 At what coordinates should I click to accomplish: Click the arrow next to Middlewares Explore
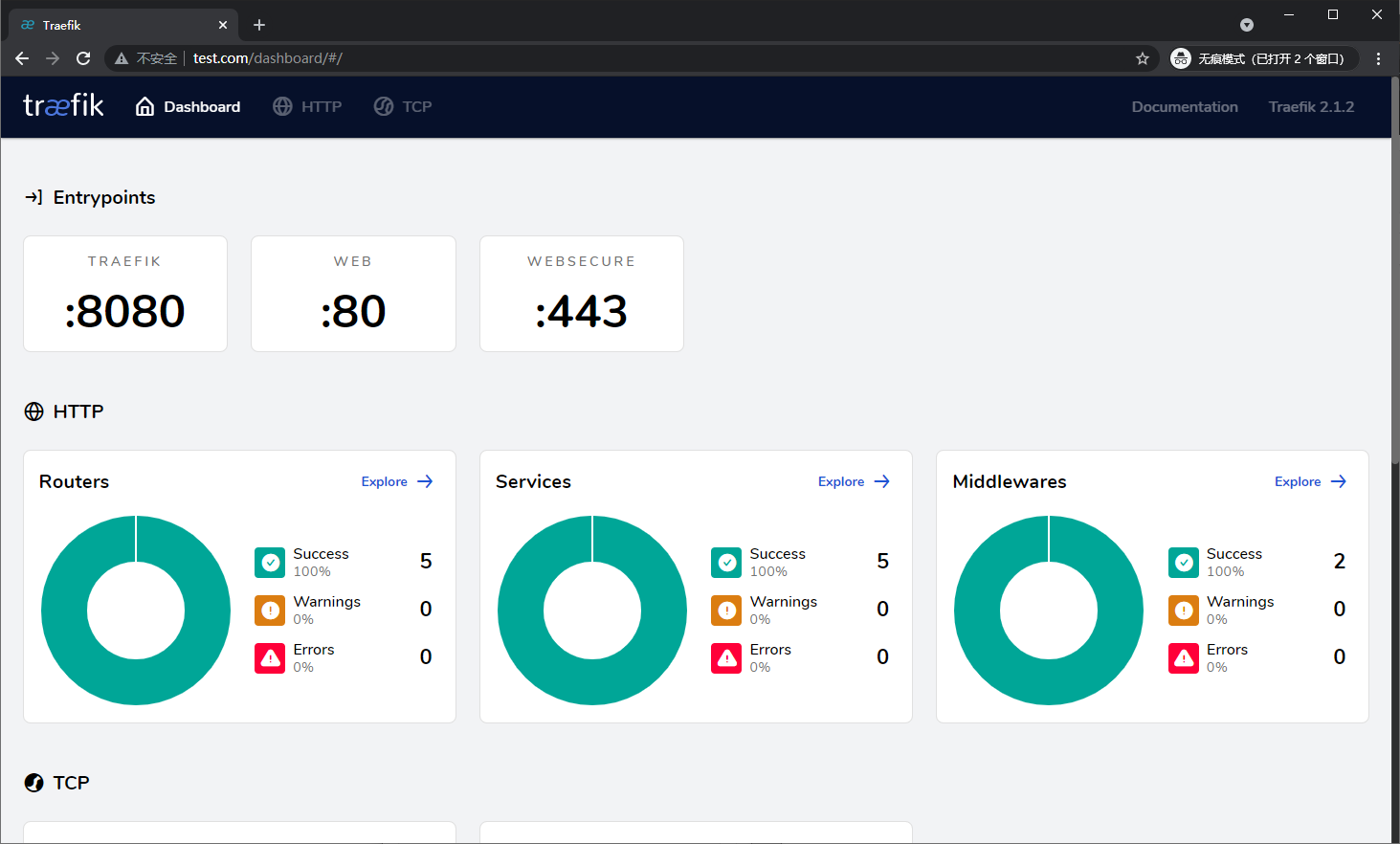click(x=1339, y=481)
